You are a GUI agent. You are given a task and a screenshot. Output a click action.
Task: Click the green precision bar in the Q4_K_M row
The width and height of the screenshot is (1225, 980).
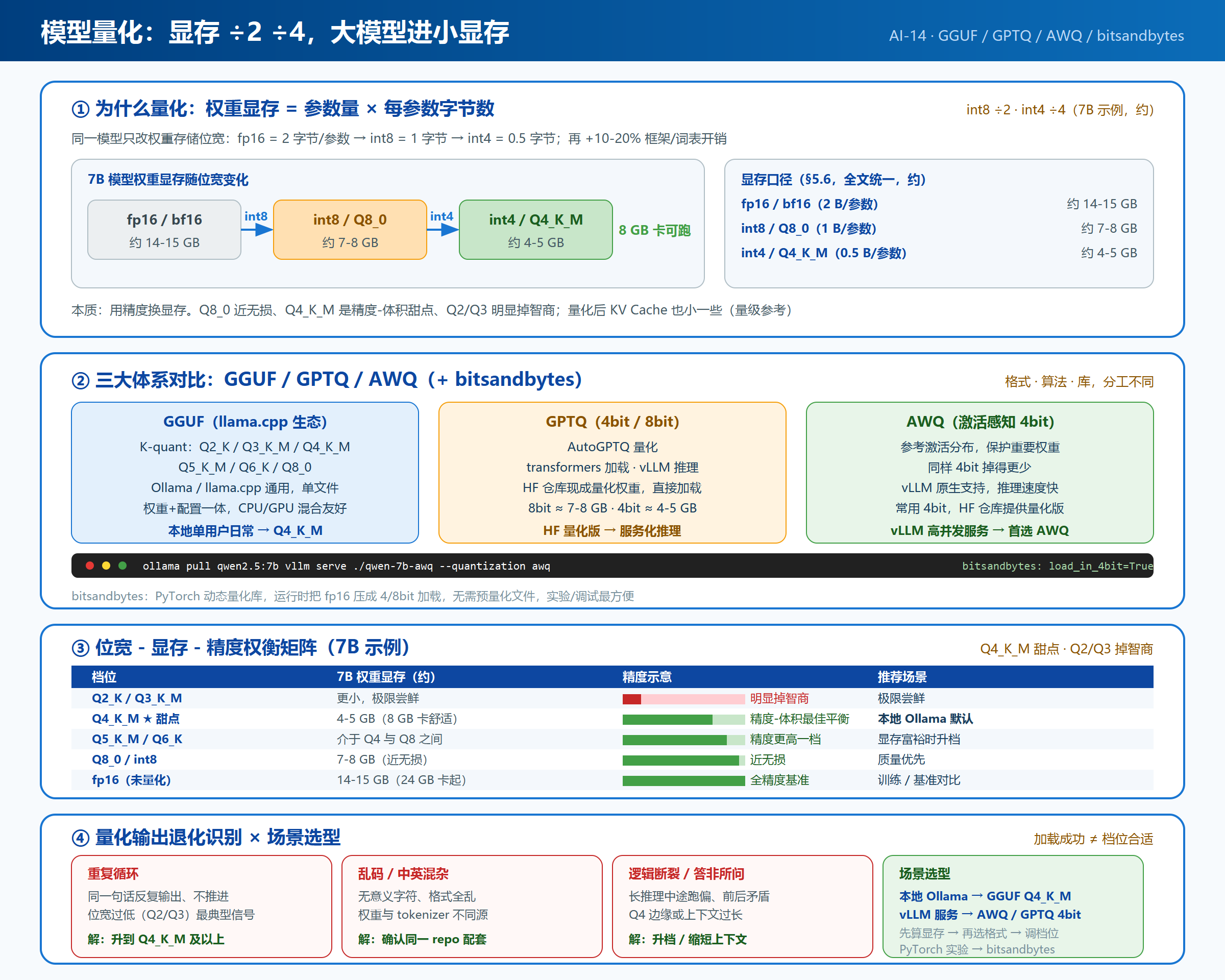click(x=683, y=719)
